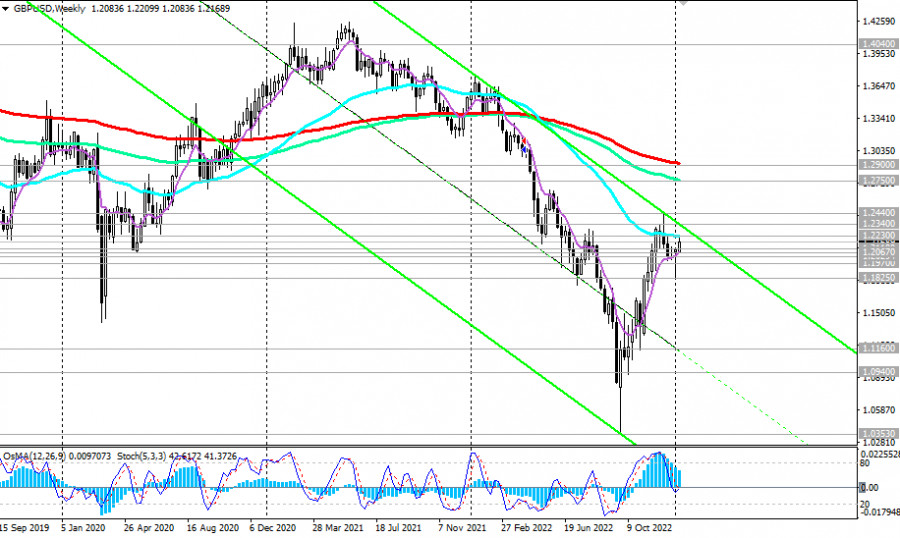900x538 pixels.
Task: Open the chart menu triangle beside GBPUSD
Action: pos(5,9)
